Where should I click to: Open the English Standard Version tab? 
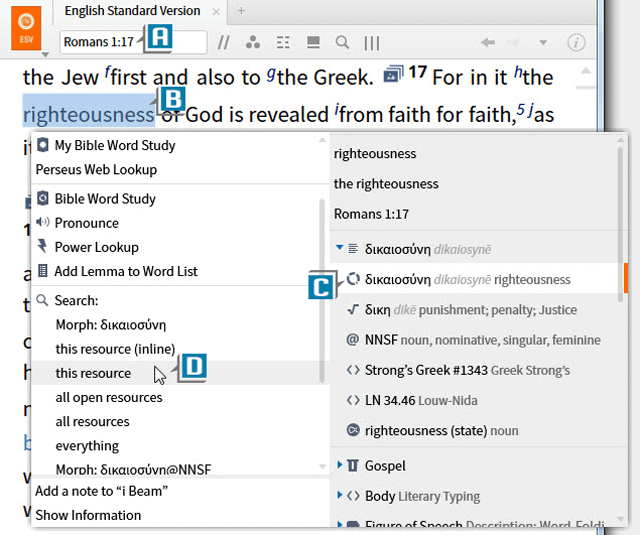point(132,10)
